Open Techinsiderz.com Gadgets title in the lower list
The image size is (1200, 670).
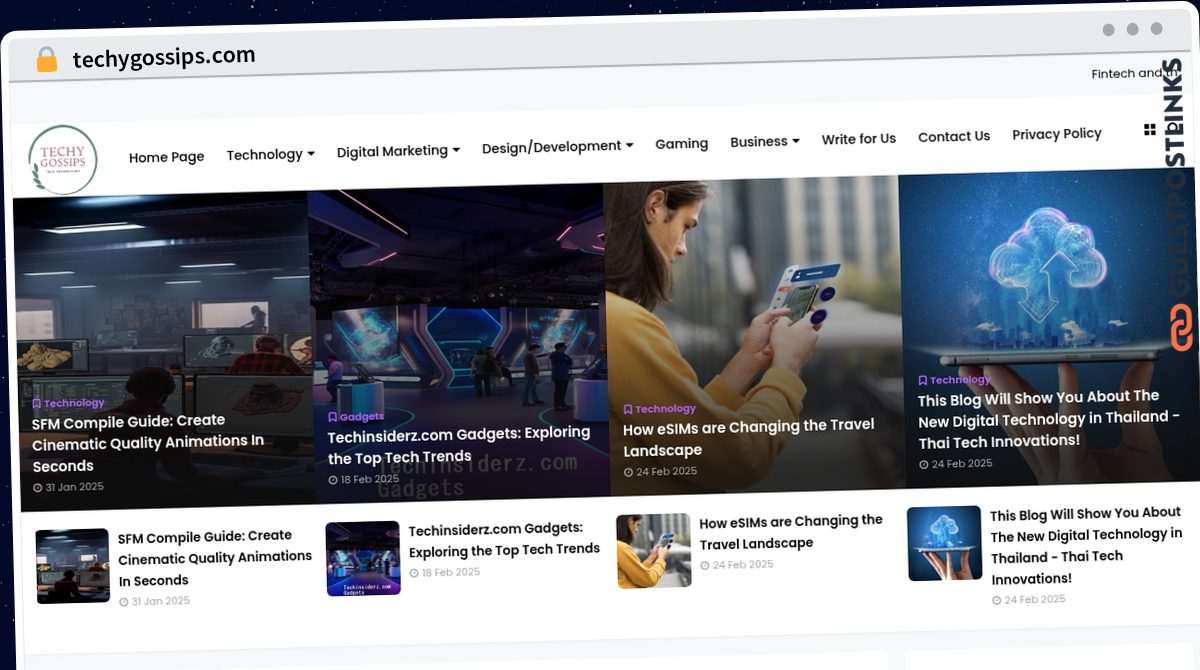click(504, 539)
